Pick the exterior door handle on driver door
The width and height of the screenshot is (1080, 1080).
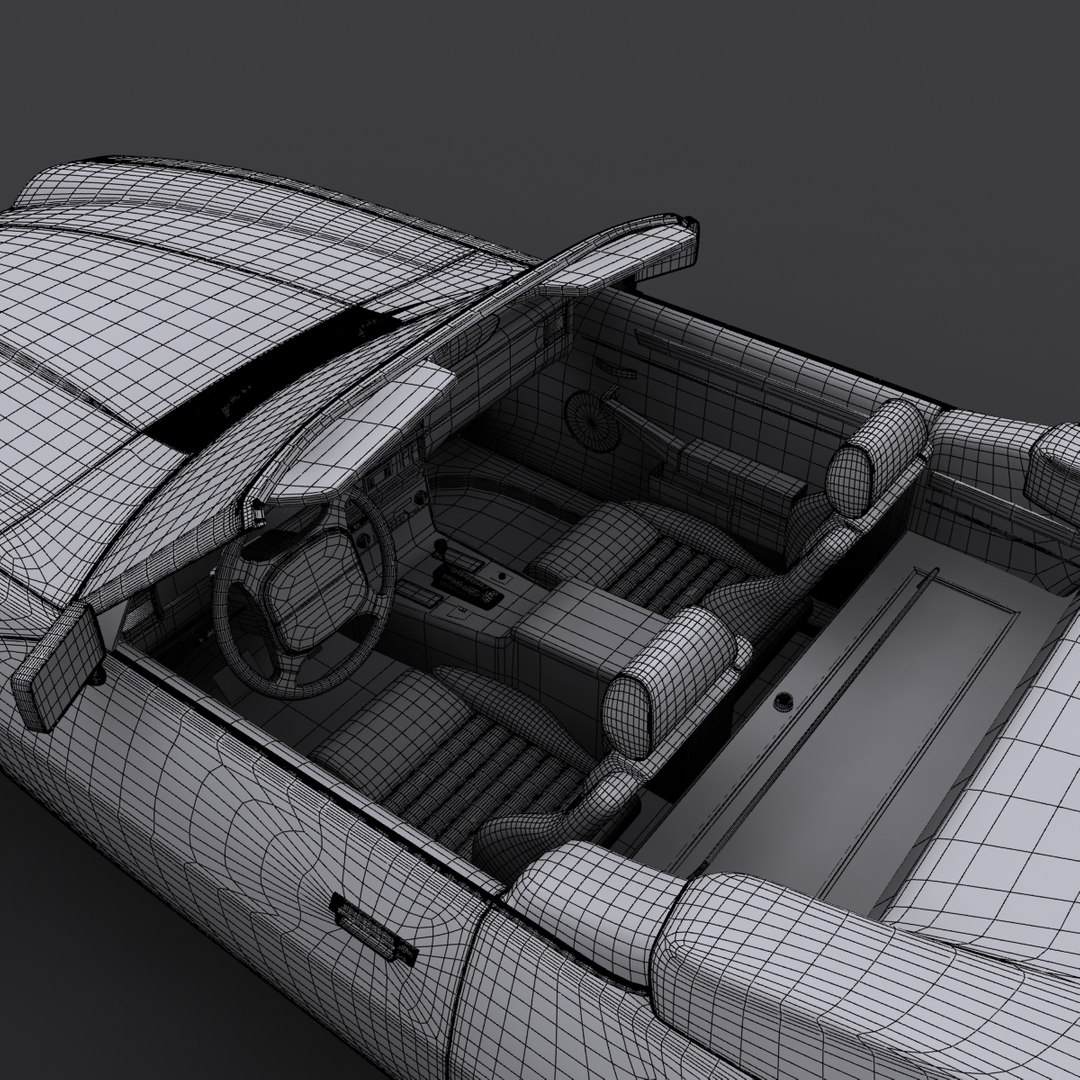coord(373,929)
